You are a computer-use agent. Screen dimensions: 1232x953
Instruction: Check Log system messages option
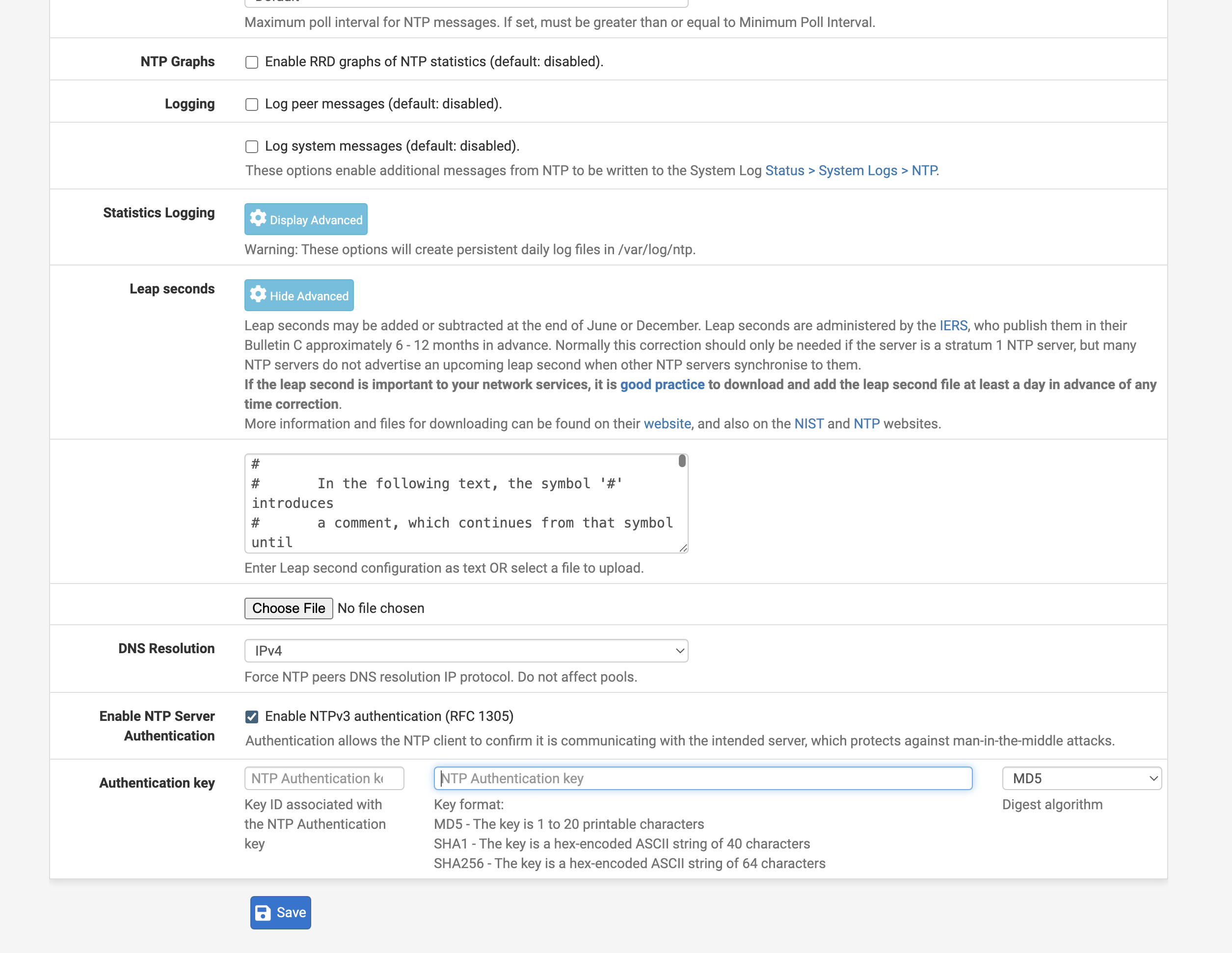252,147
